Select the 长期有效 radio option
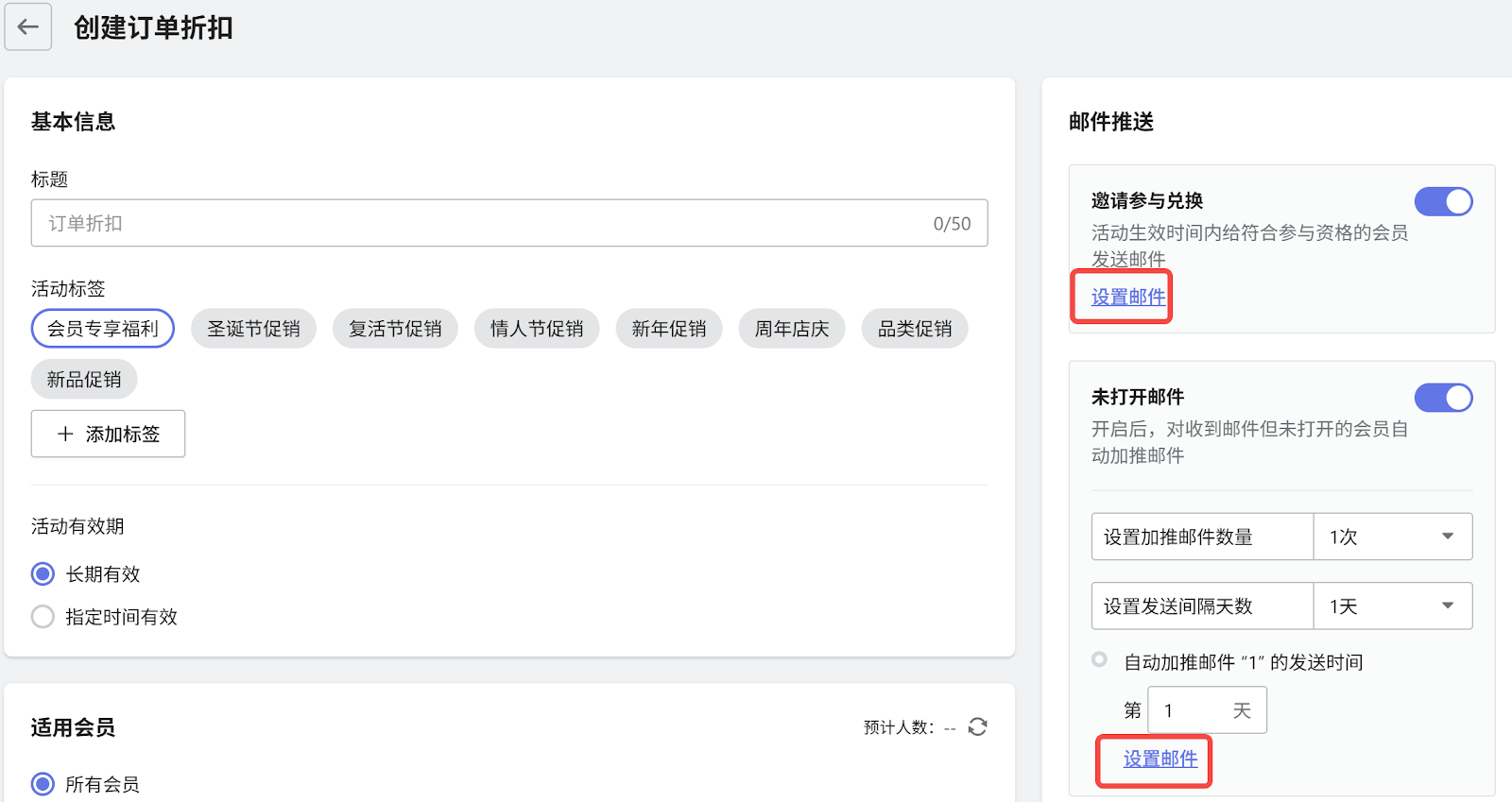The width and height of the screenshot is (1512, 802). pos(43,574)
